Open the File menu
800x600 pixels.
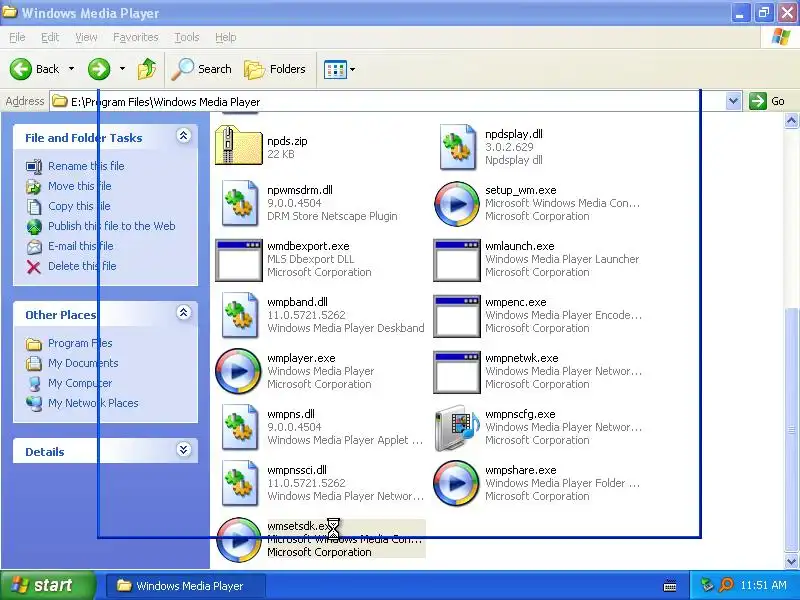click(17, 37)
